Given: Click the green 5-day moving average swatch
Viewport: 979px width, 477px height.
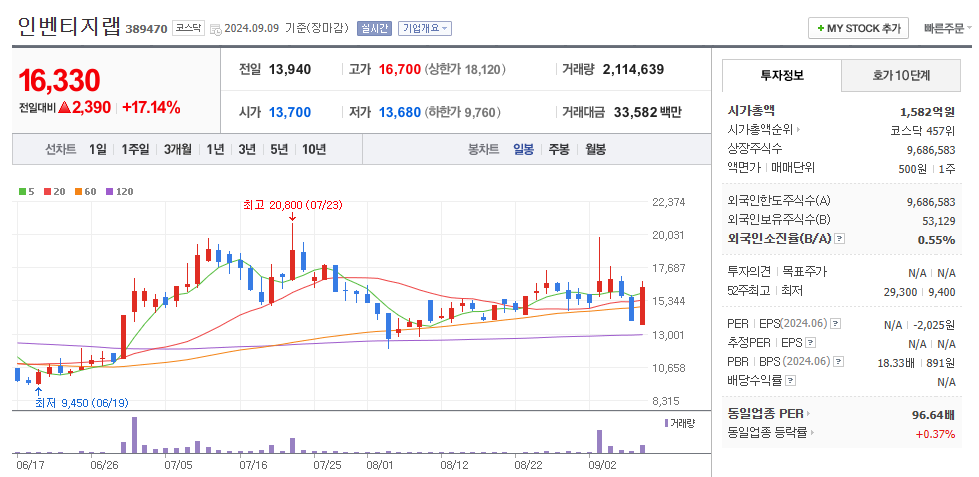Looking at the screenshot, I should (x=23, y=192).
